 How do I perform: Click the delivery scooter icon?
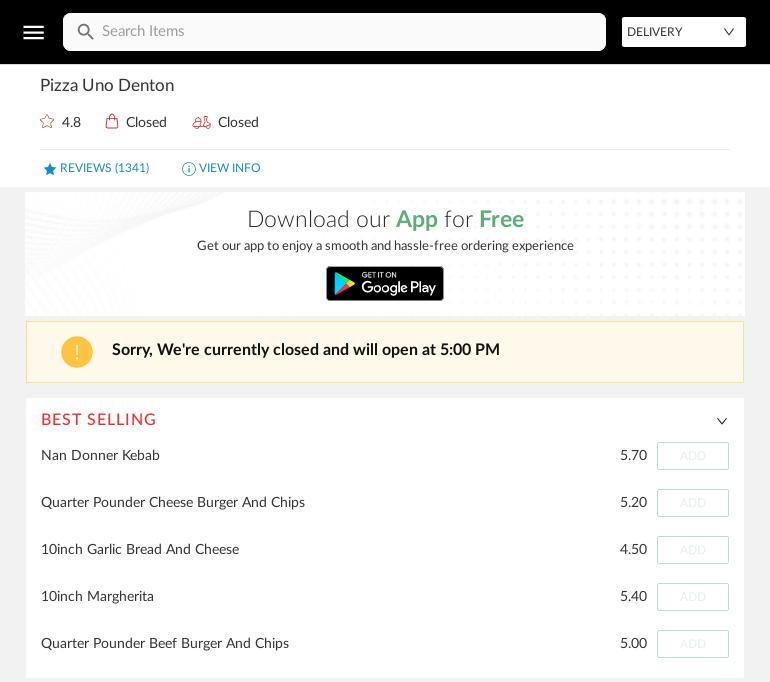click(202, 122)
